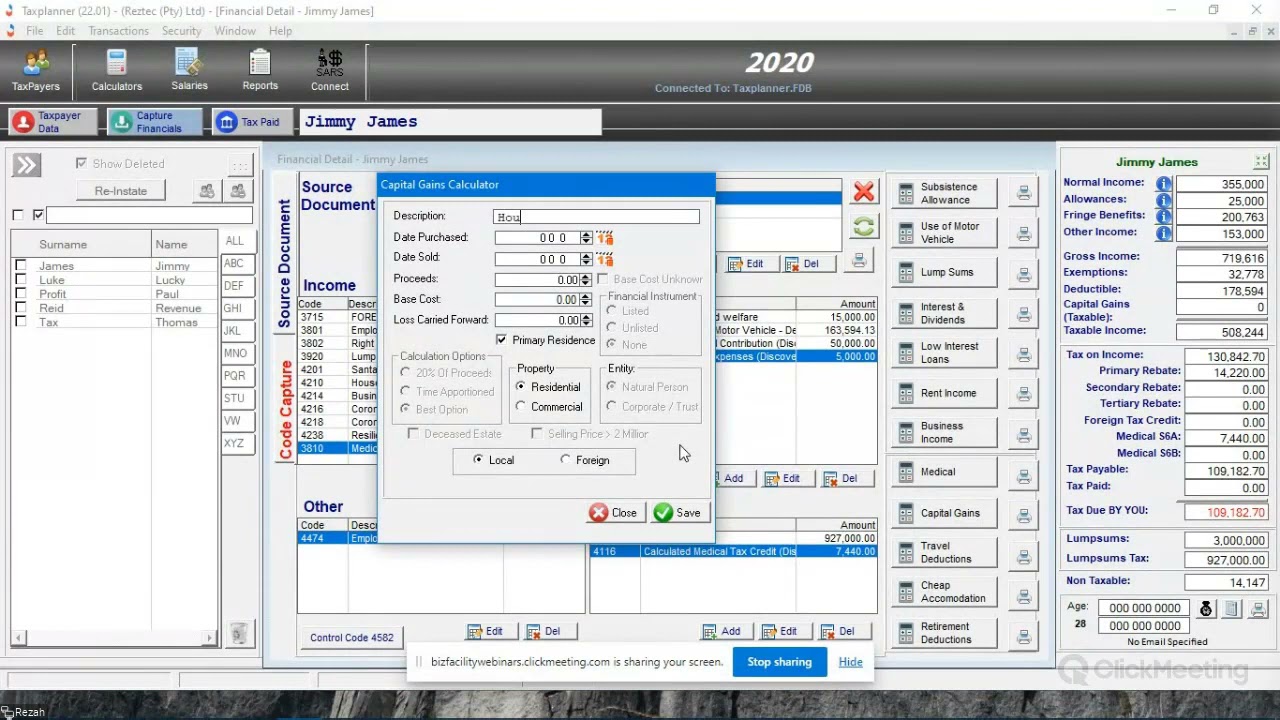Viewport: 1280px width, 720px height.
Task: Close the Capital Gains Calculator dialog
Action: pos(614,513)
